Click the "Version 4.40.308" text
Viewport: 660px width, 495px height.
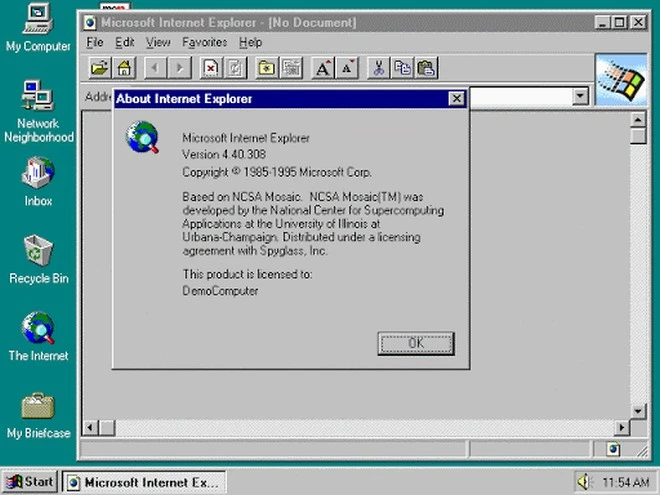224,154
